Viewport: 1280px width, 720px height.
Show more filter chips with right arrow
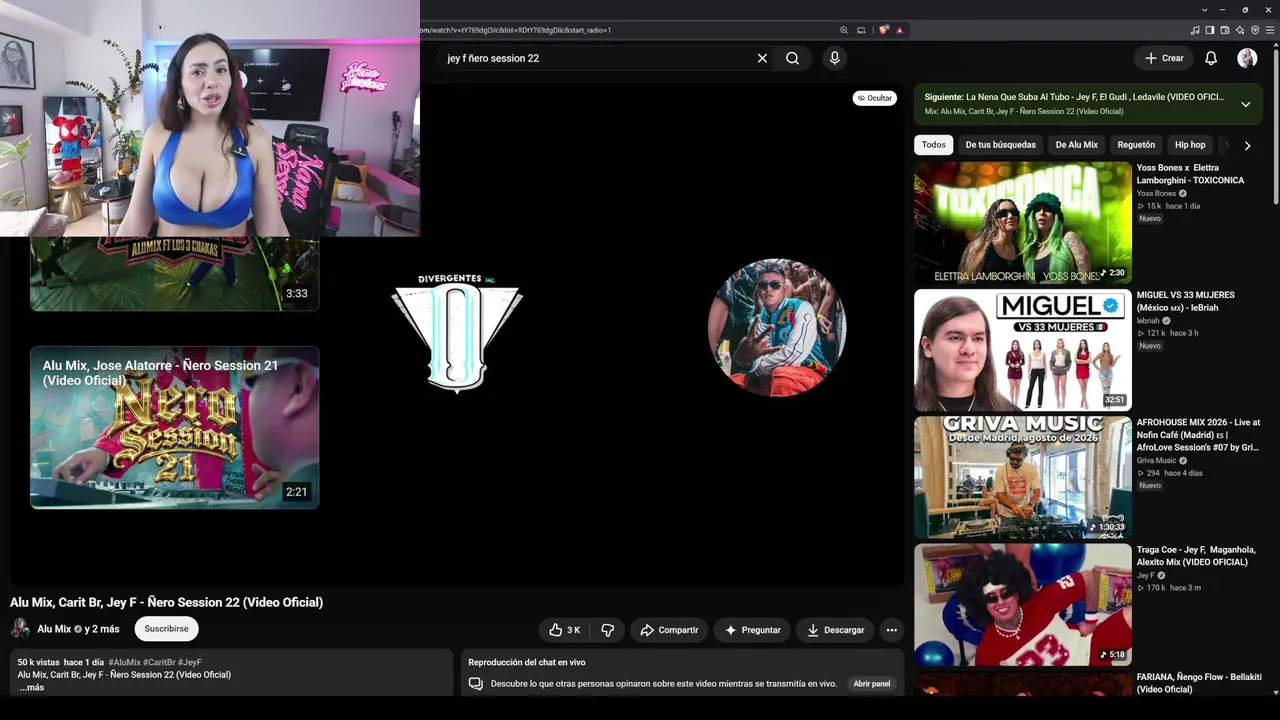point(1247,145)
